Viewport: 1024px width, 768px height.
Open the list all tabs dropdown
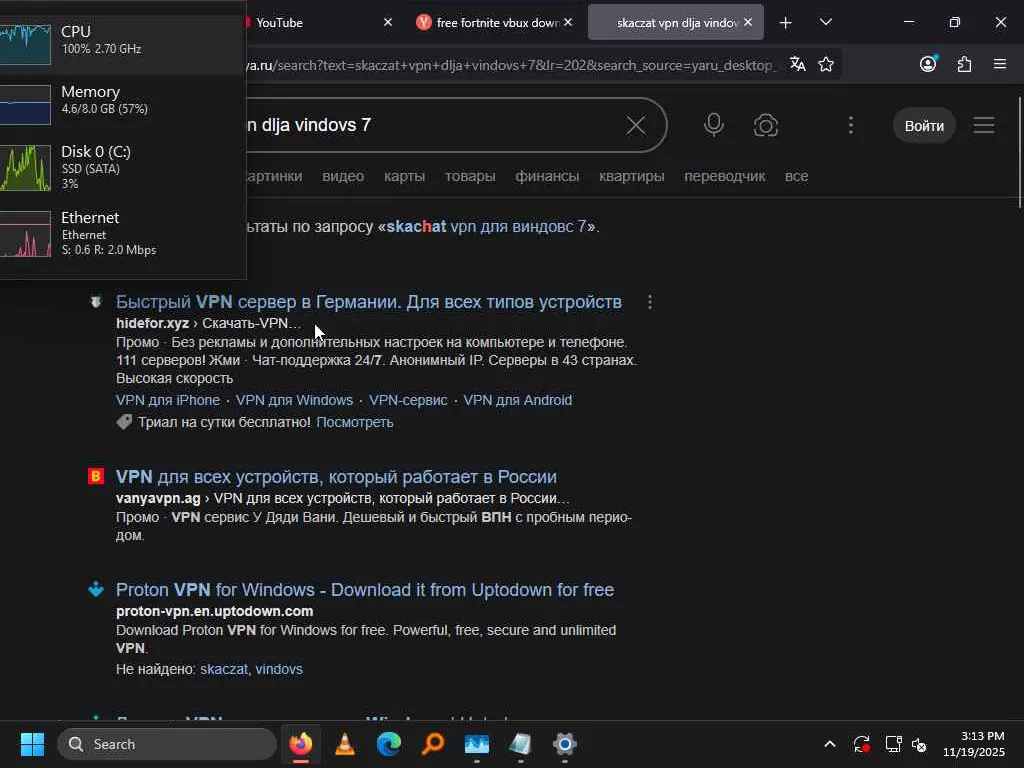pos(825,22)
